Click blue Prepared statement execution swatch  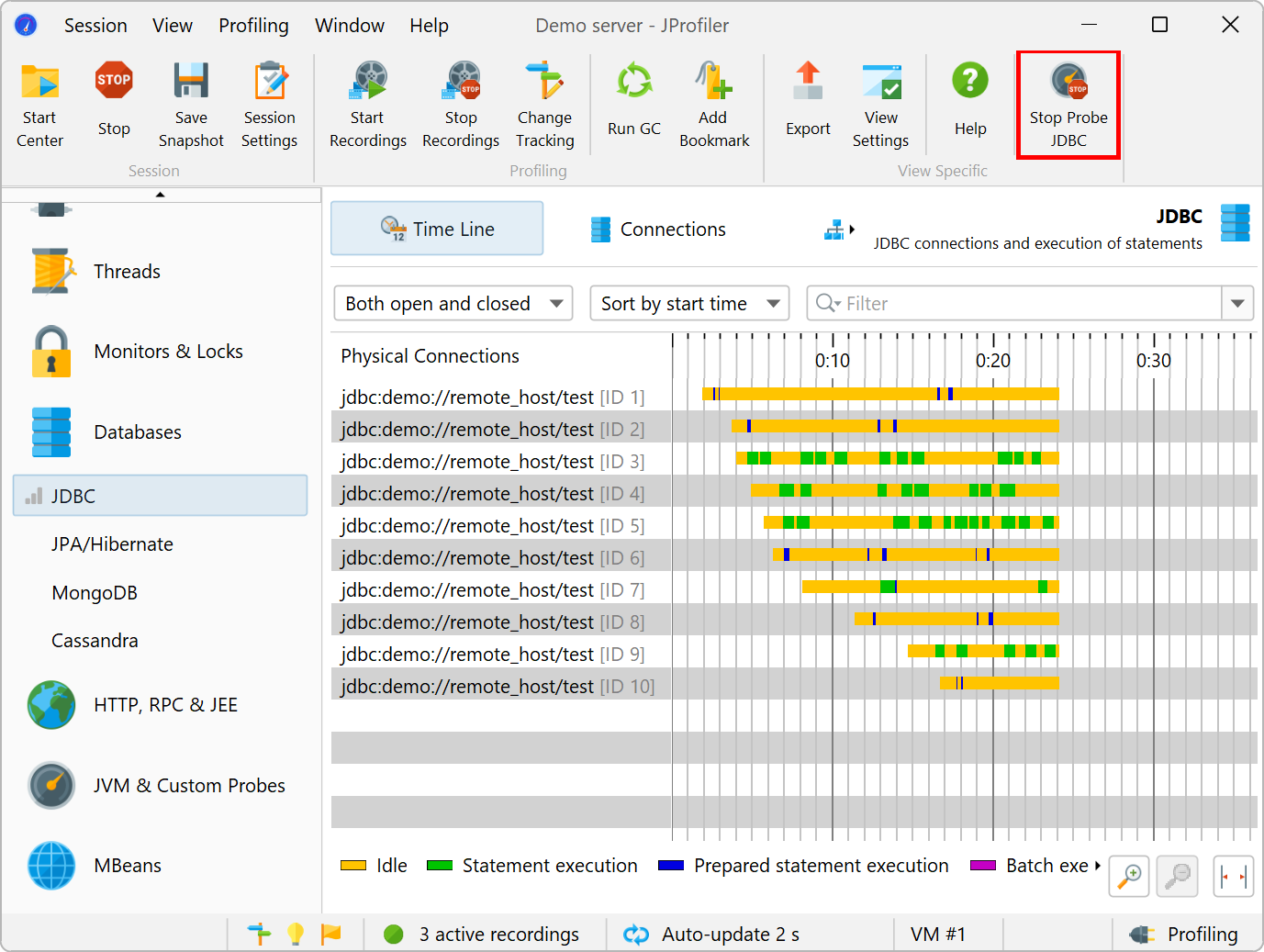(671, 866)
